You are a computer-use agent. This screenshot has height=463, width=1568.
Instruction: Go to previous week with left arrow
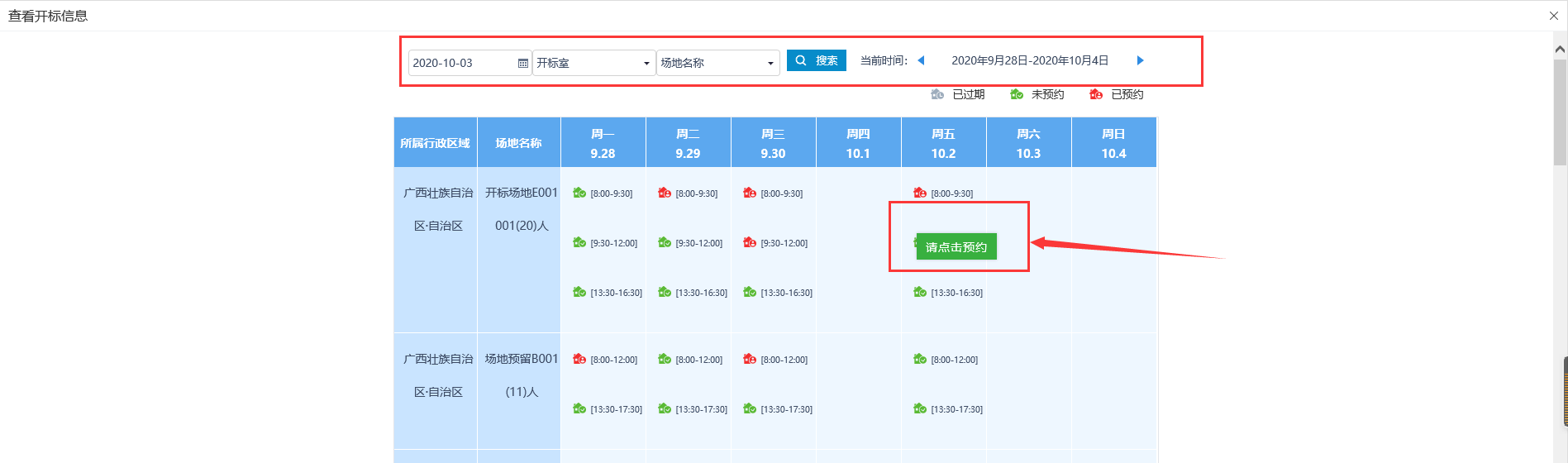(921, 60)
